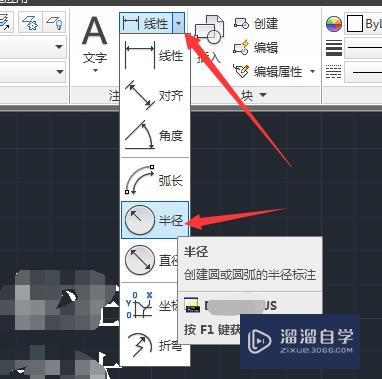The image size is (382, 379).
Task: Select the 直径 diameter dimension option
Action: pos(151,260)
